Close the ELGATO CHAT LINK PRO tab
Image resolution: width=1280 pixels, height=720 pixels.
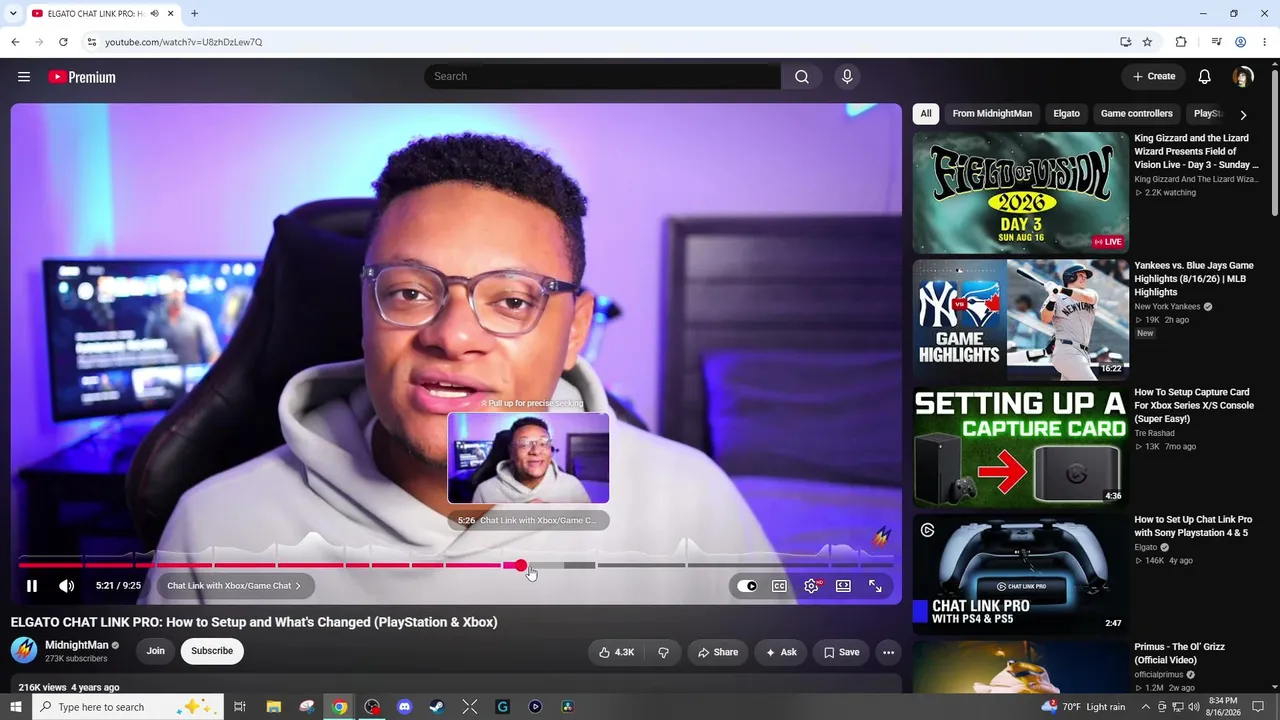pos(171,14)
